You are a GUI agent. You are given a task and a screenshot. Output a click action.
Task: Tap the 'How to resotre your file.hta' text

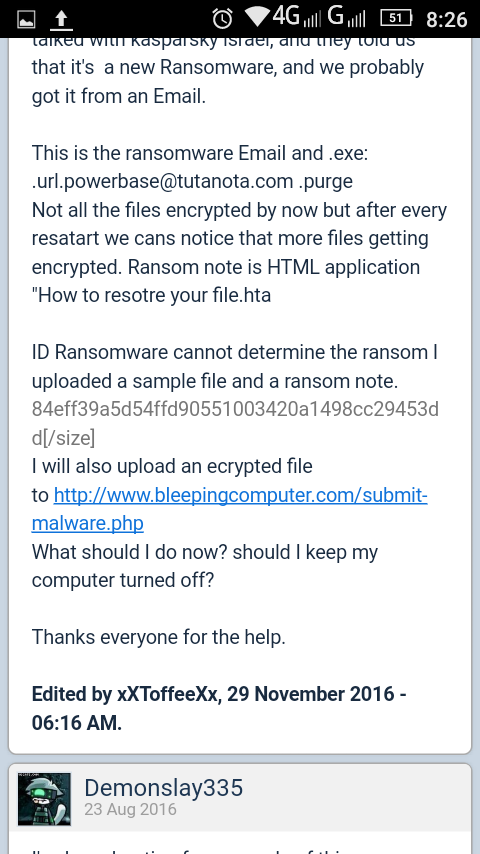[151, 296]
